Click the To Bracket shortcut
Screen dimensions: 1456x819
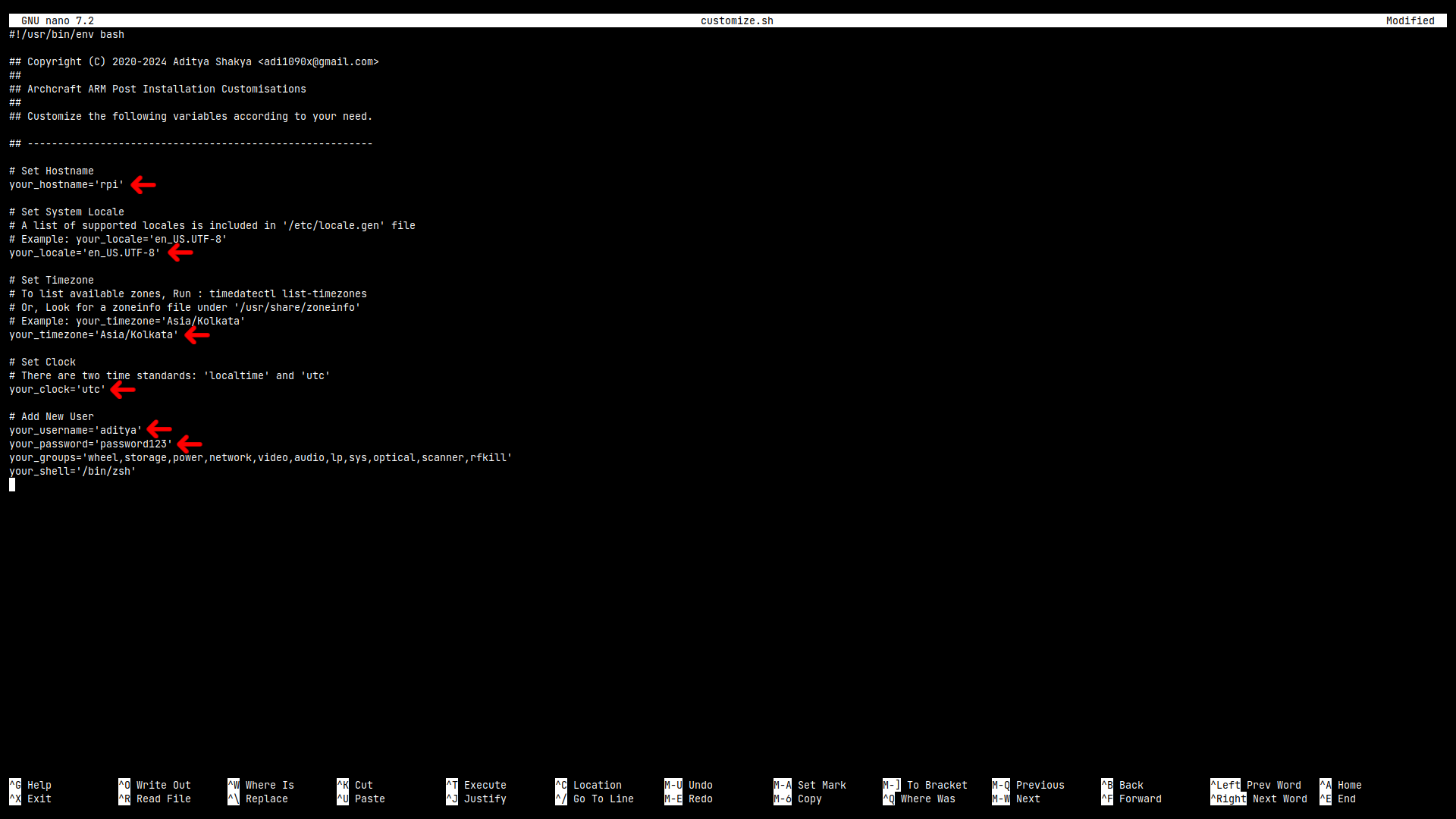click(x=925, y=785)
